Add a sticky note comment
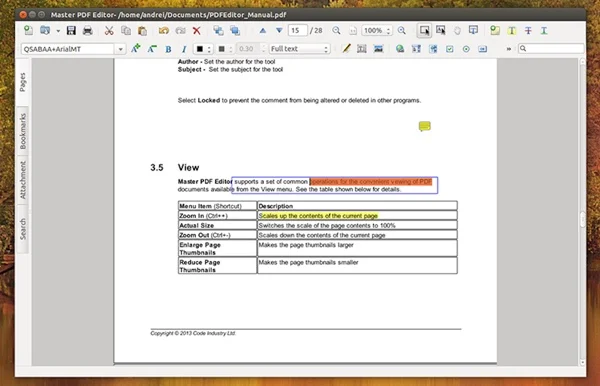The width and height of the screenshot is (600, 386). click(x=495, y=30)
